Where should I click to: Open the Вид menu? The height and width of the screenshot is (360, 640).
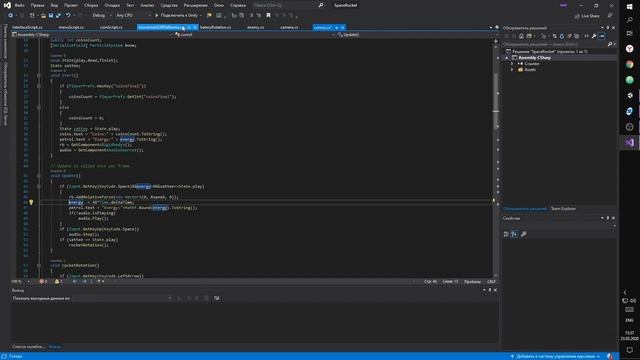tap(54, 5)
